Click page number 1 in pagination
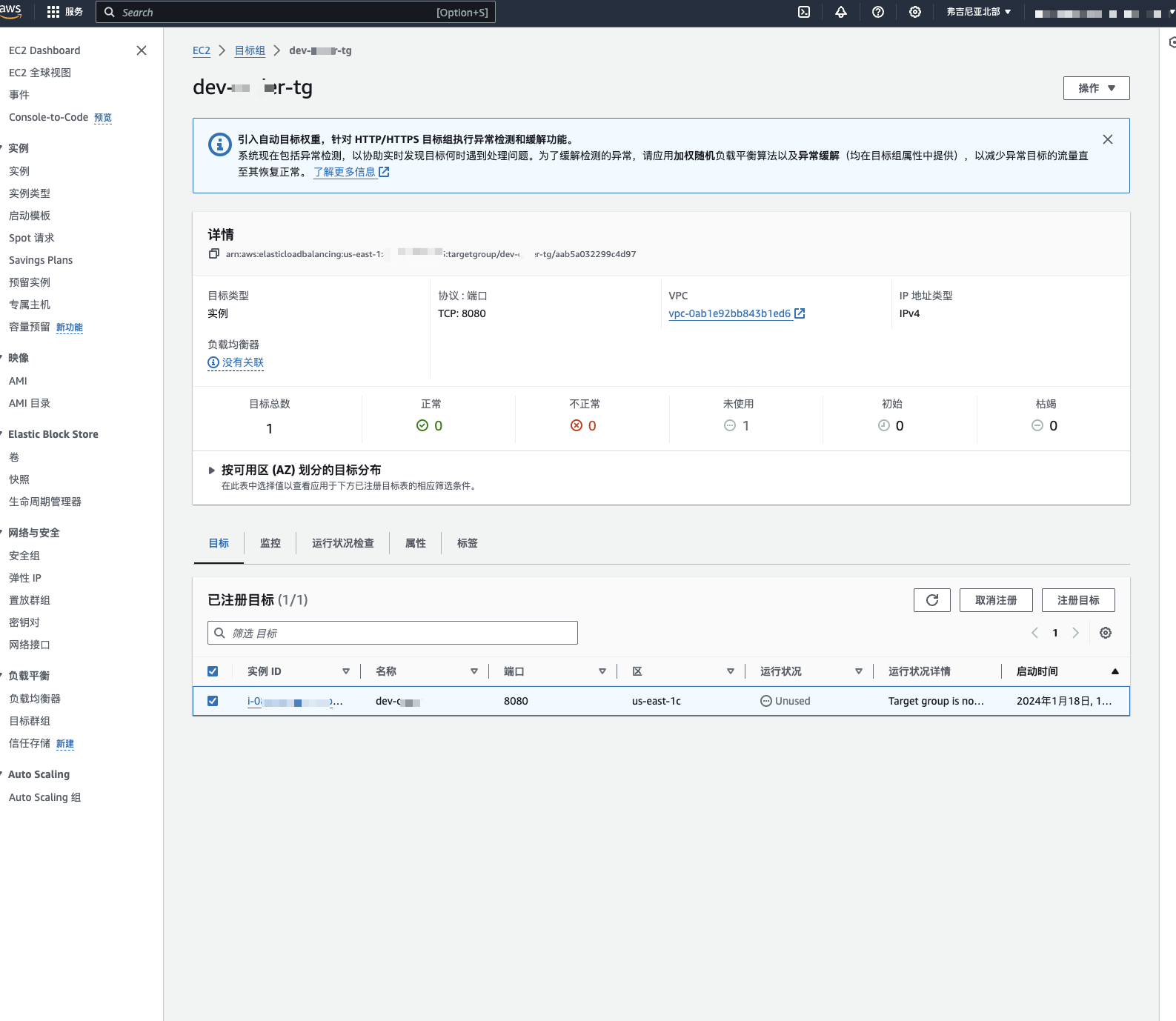Viewport: 1176px width, 1021px height. (1055, 633)
